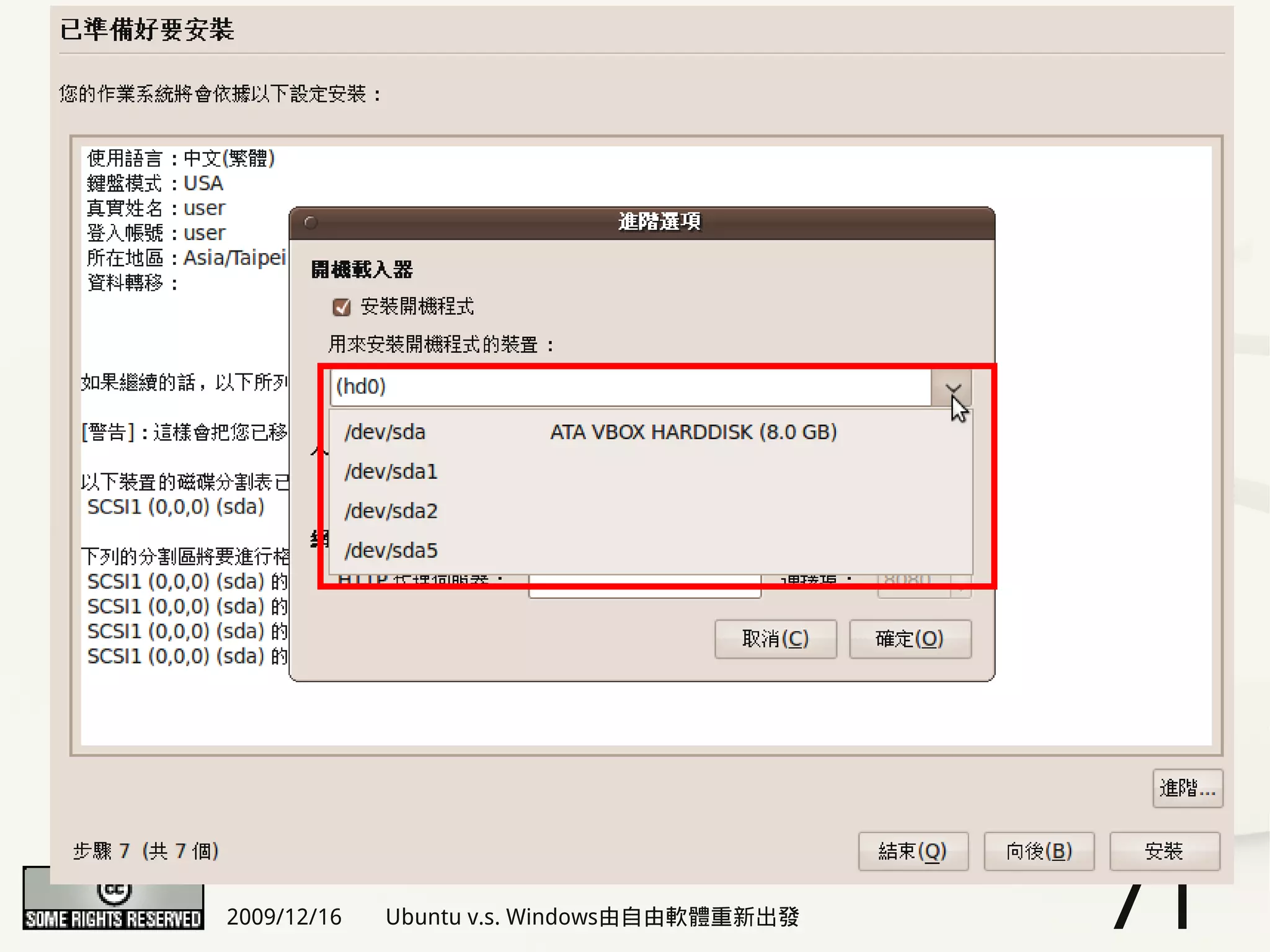Go back with 向後(B) button
The width and height of the screenshot is (1270, 952).
1039,852
